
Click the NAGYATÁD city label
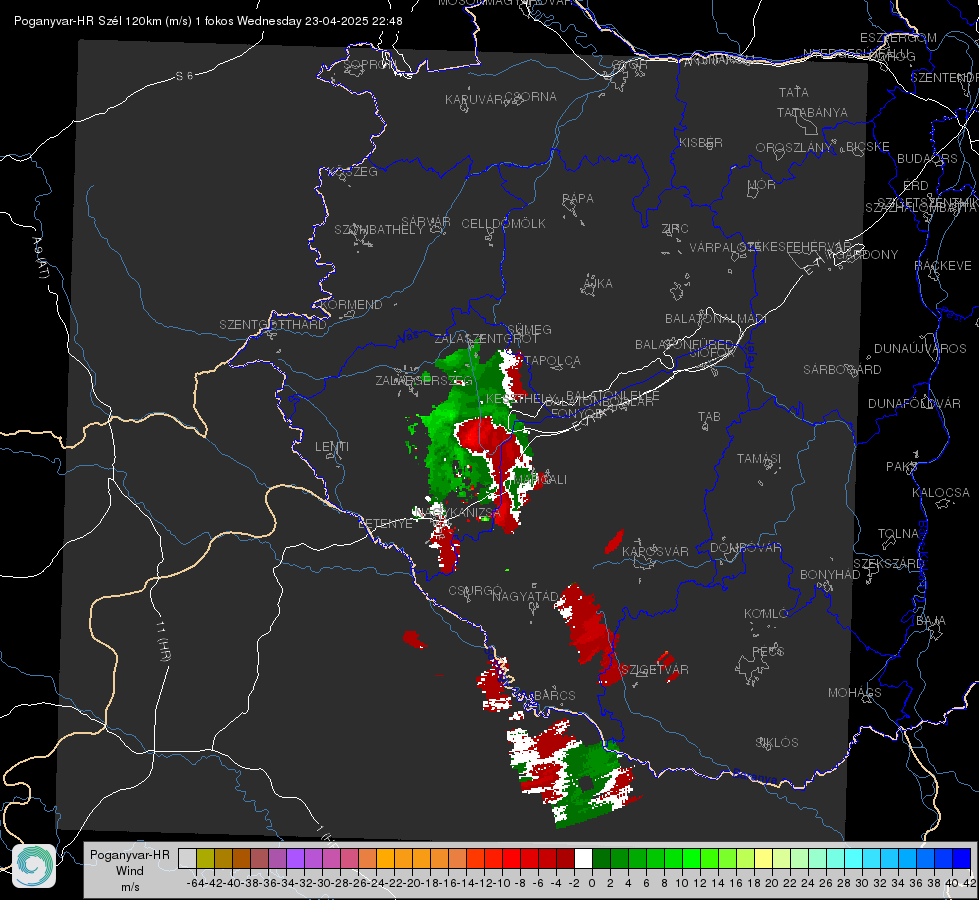[x=525, y=596]
